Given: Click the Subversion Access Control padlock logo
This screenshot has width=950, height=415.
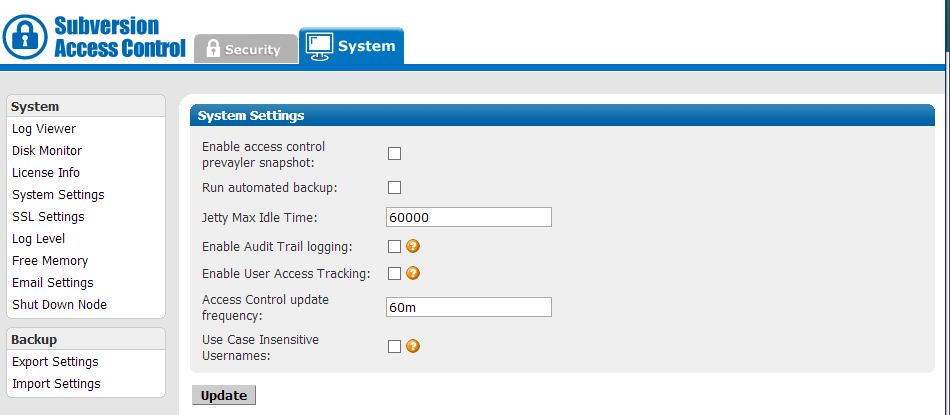Looking at the screenshot, I should coord(25,36).
